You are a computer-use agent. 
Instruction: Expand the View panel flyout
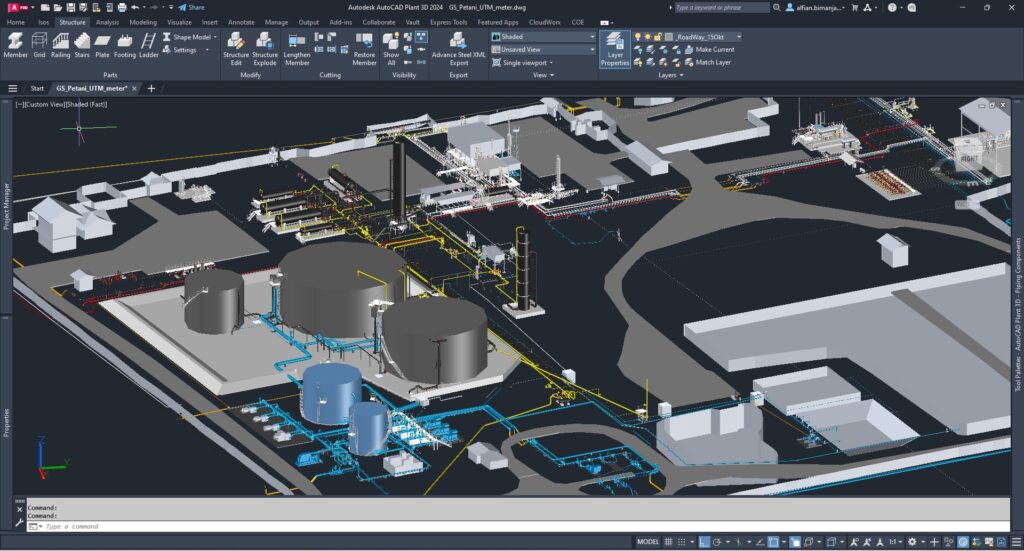pyautogui.click(x=543, y=75)
